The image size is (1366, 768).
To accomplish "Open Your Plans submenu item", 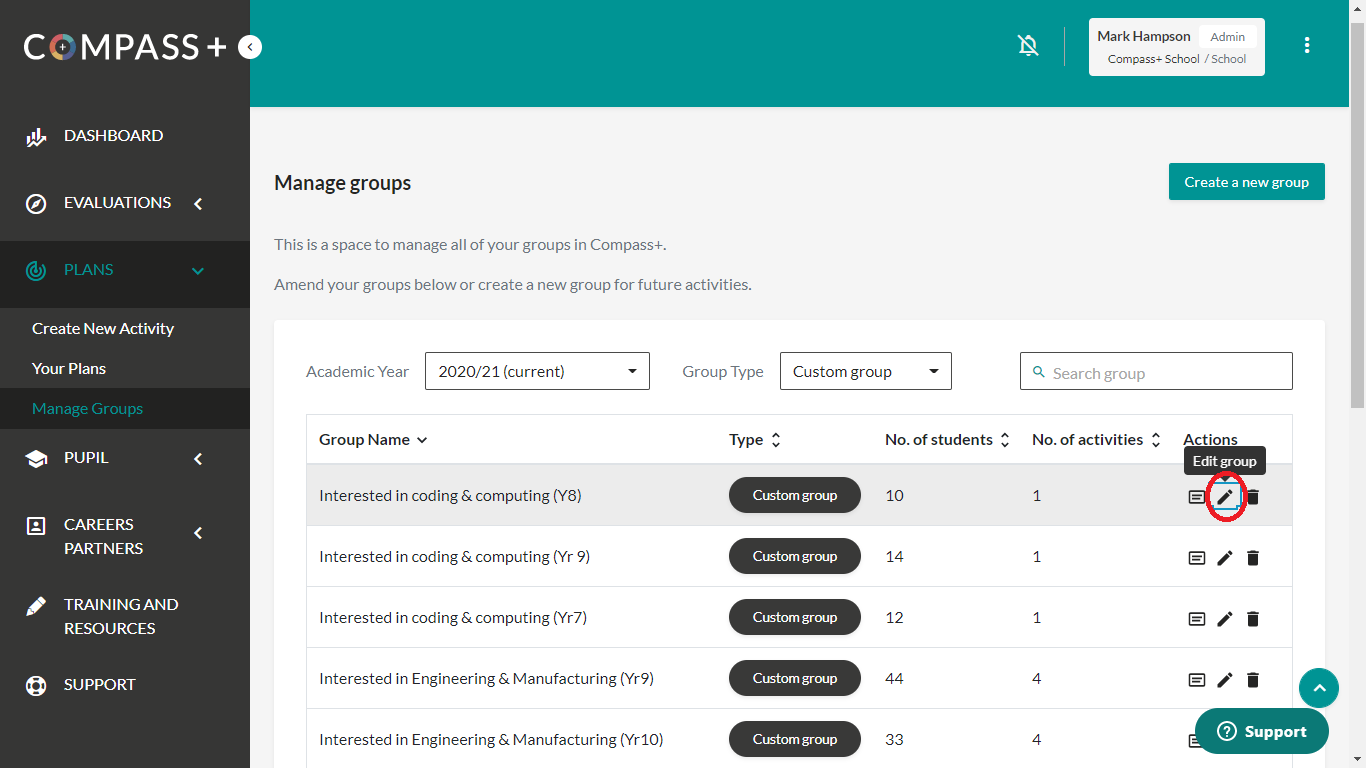I will tap(69, 369).
